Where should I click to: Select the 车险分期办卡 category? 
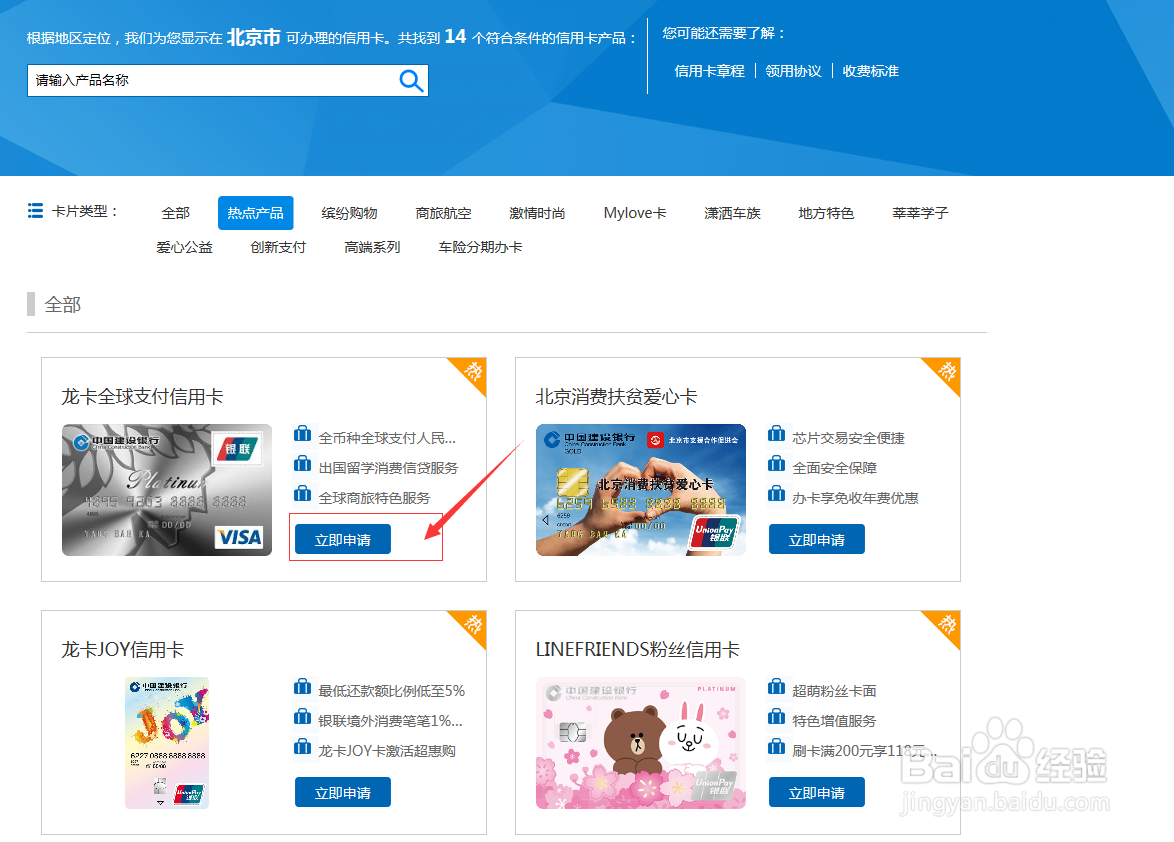pyautogui.click(x=480, y=247)
